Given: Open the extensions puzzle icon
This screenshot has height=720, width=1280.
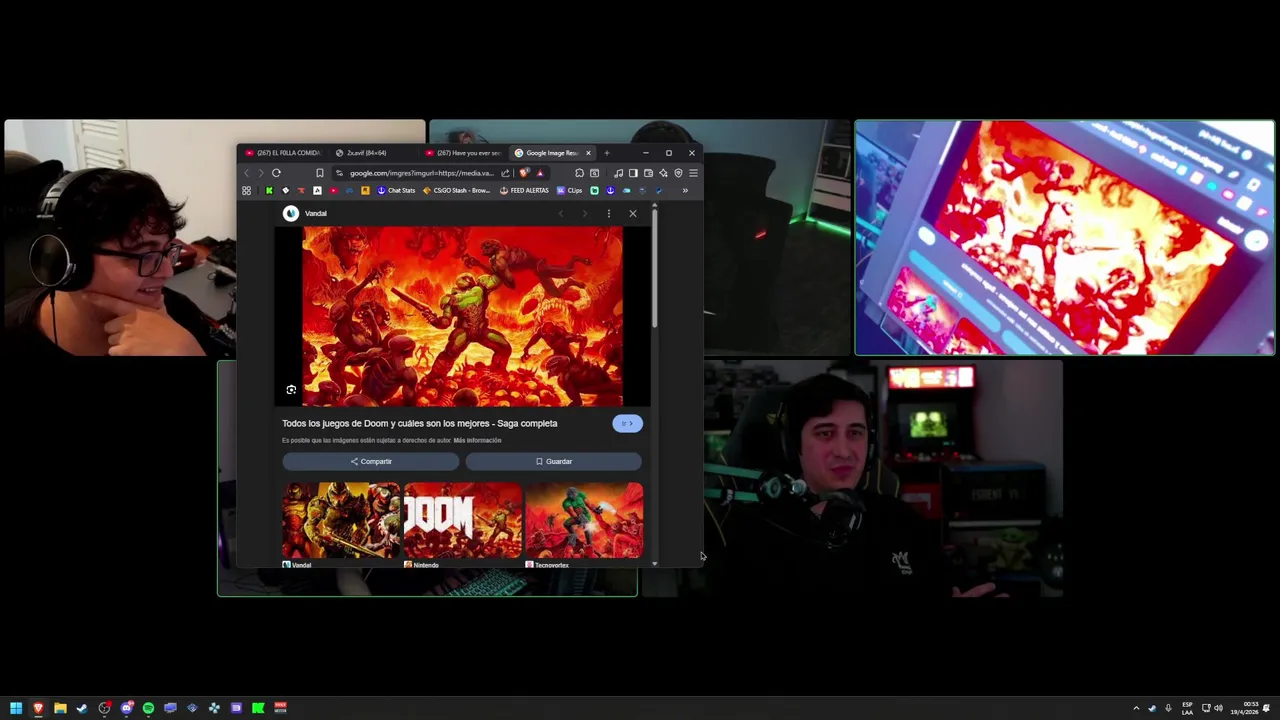Looking at the screenshot, I should pos(579,173).
